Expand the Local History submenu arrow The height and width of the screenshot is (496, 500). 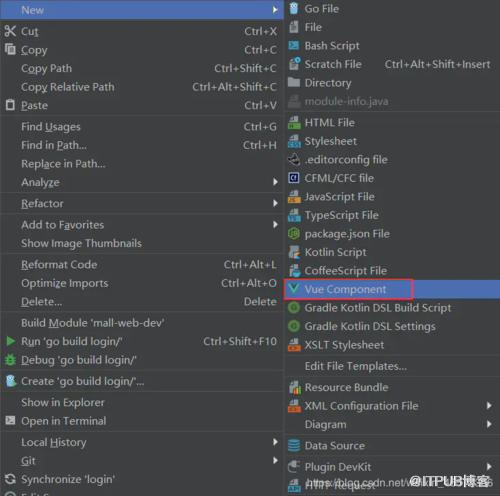pos(275,442)
